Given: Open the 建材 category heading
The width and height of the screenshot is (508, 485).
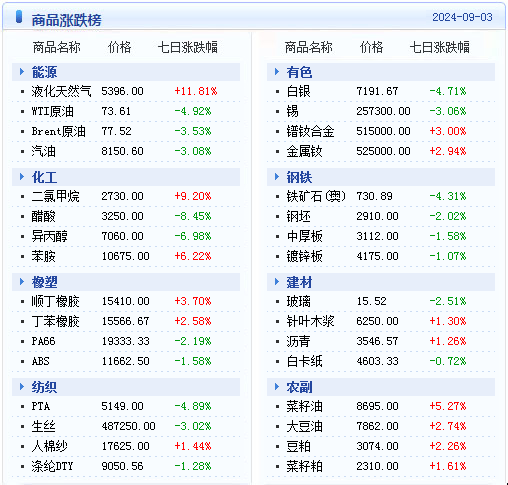Looking at the screenshot, I should point(299,282).
